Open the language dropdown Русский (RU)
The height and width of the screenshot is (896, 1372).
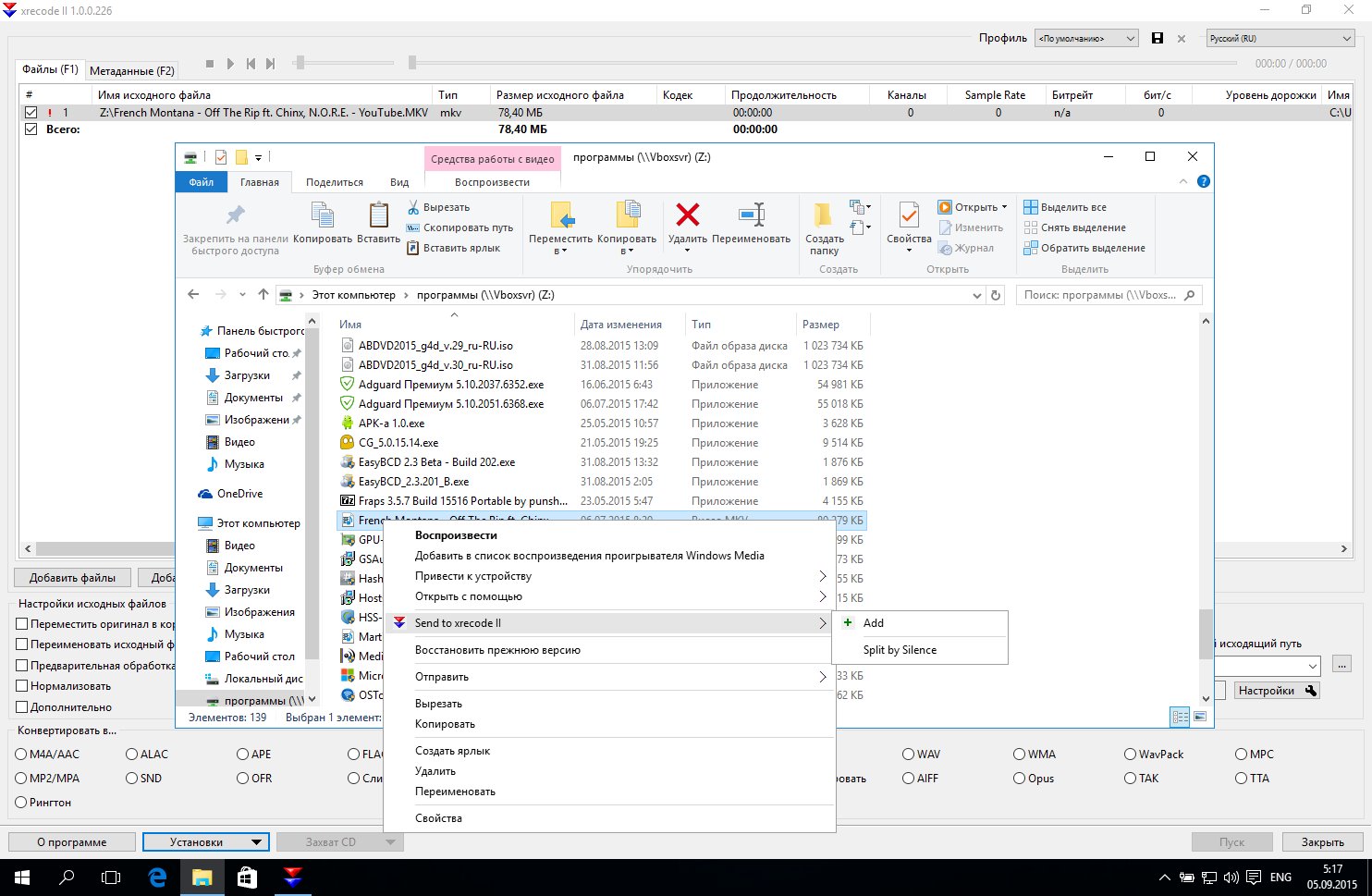(x=1280, y=38)
